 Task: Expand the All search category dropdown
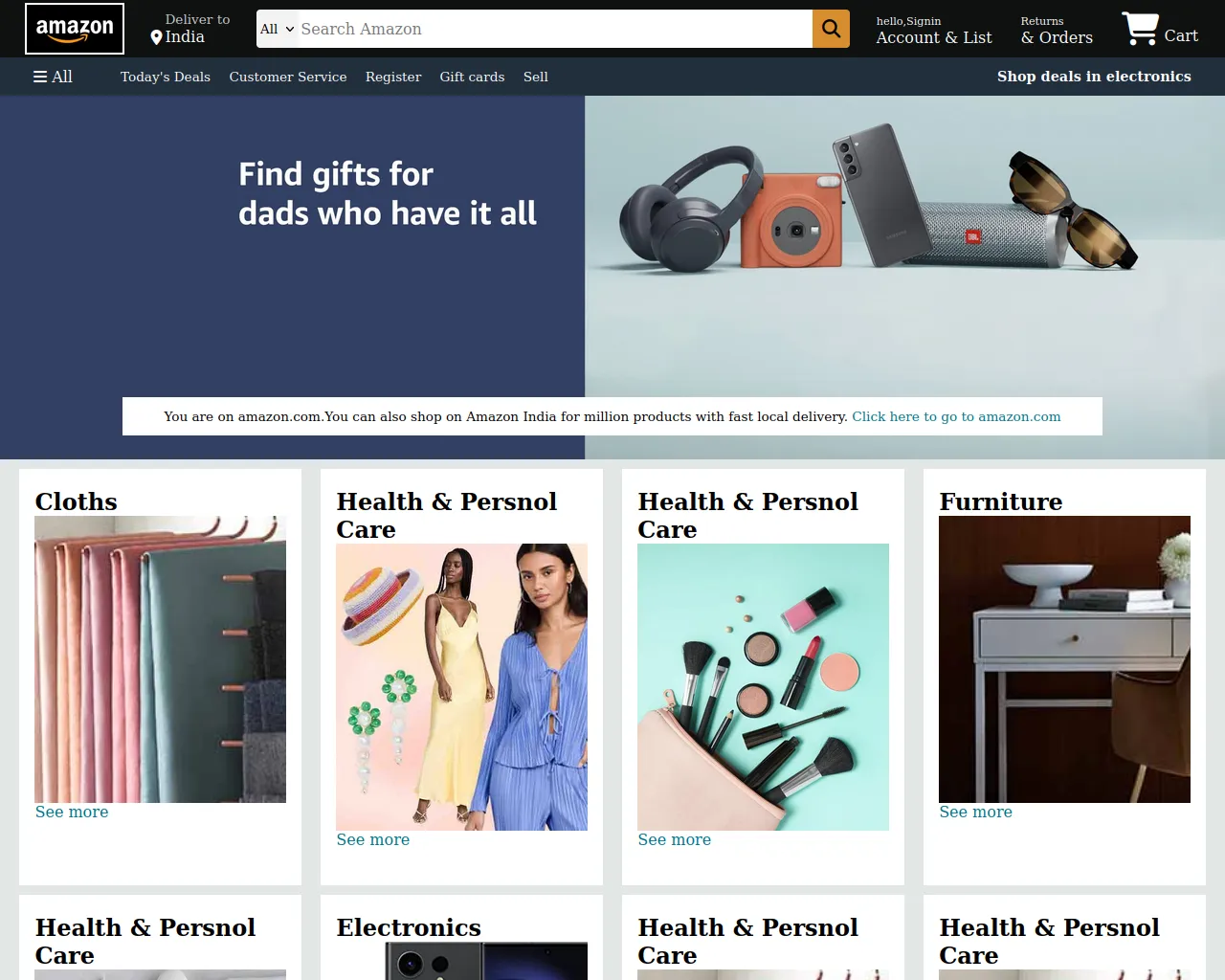(278, 29)
